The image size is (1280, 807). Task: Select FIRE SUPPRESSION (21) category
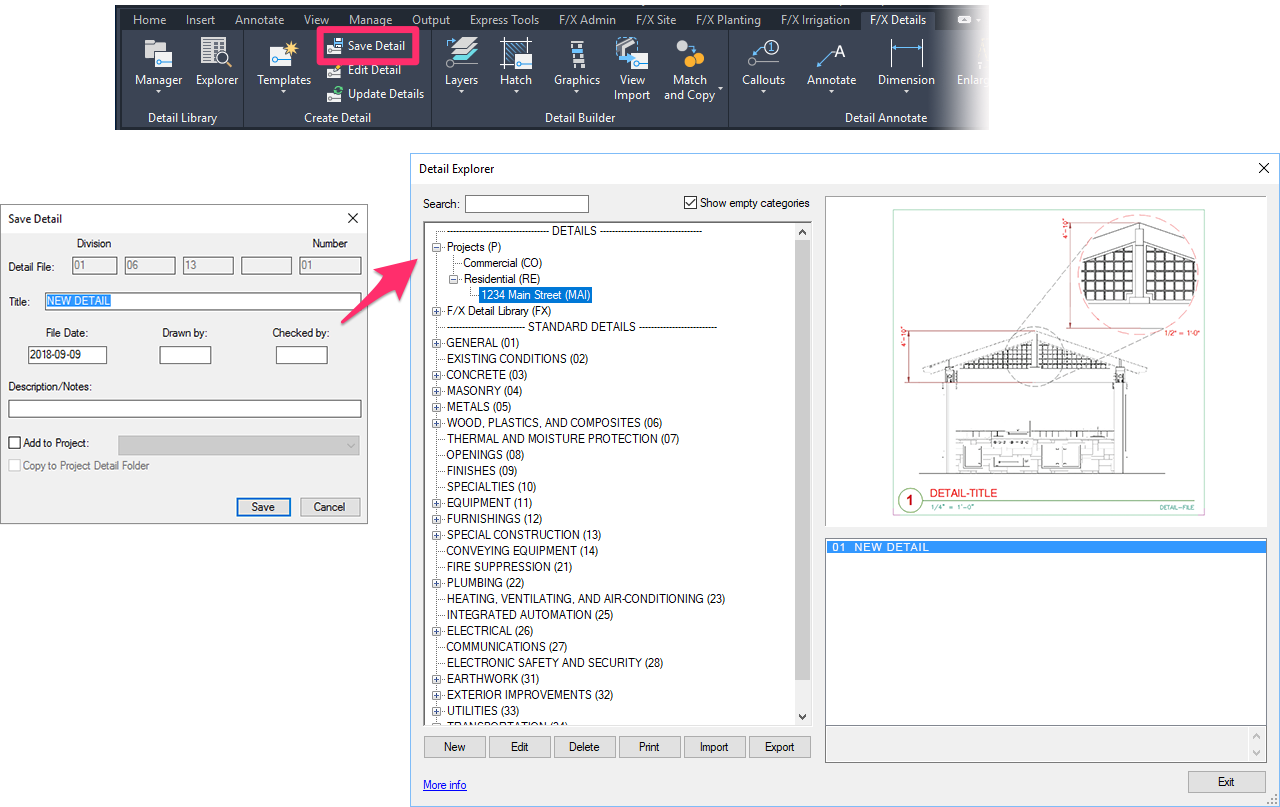coord(509,567)
